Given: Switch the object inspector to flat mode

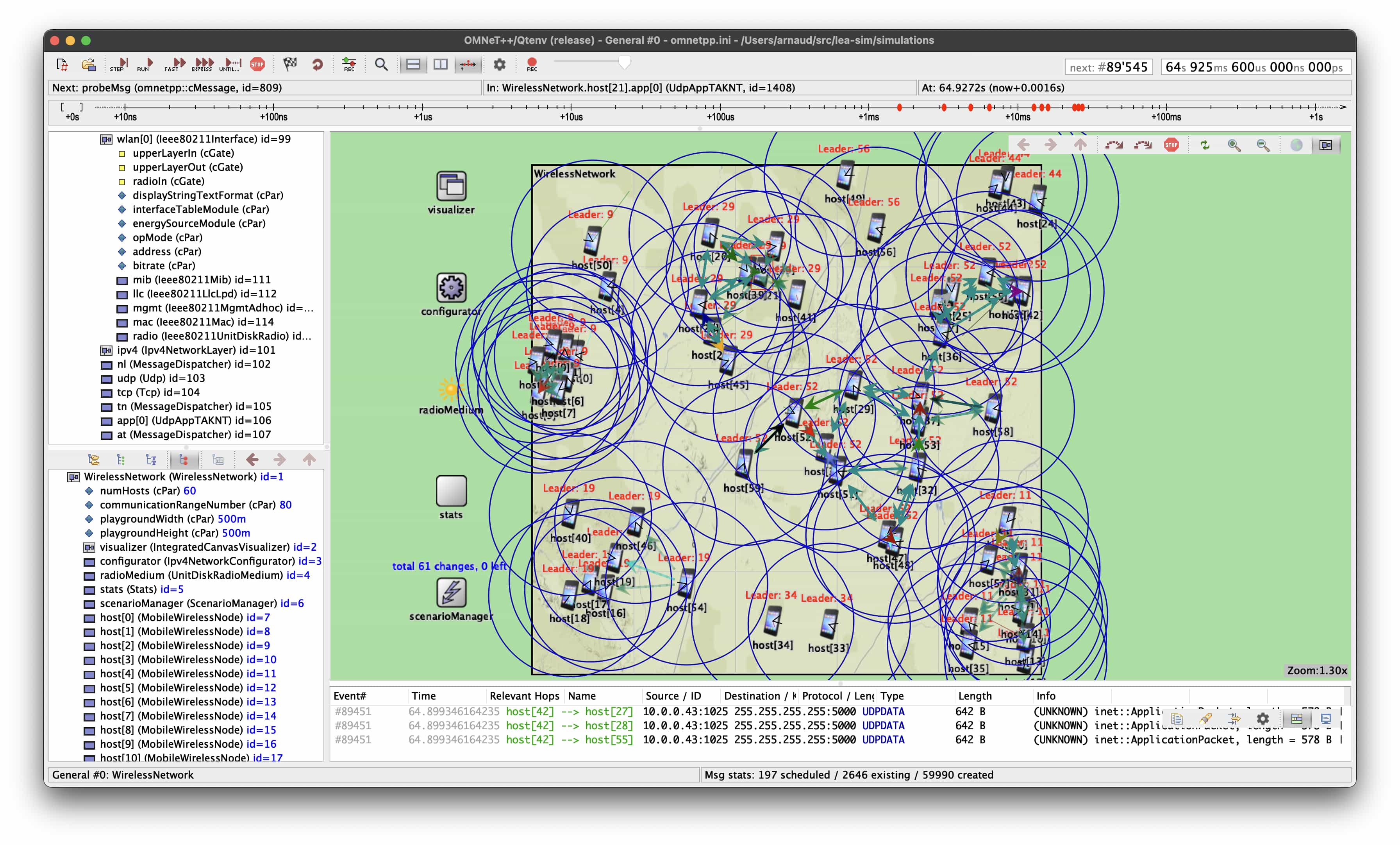Looking at the screenshot, I should click(x=120, y=460).
